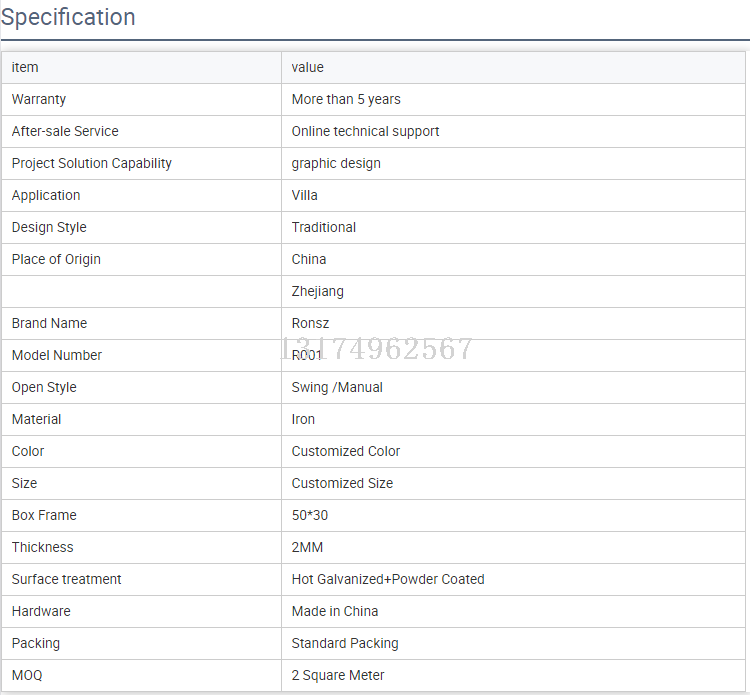Select 'Hot Galvanized+Powder Coated' cell
Image resolution: width=750 pixels, height=695 pixels.
(388, 579)
